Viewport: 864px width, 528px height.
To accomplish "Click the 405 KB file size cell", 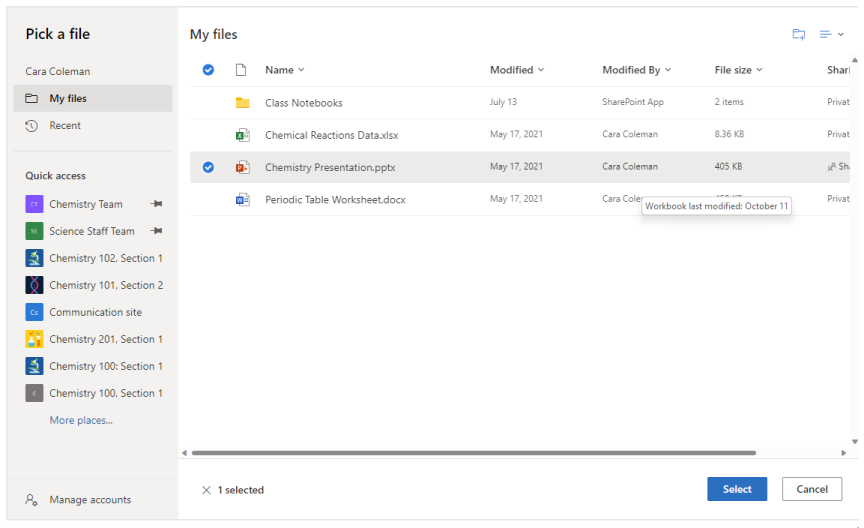I will point(728,166).
